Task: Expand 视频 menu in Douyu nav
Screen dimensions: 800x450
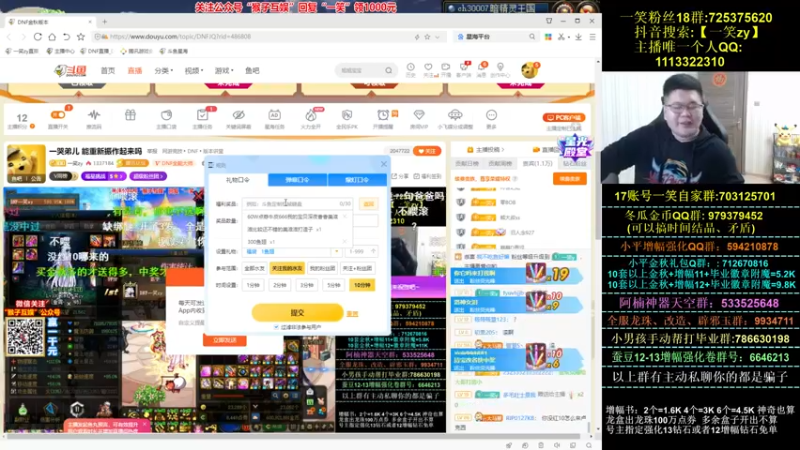Action: (194, 70)
